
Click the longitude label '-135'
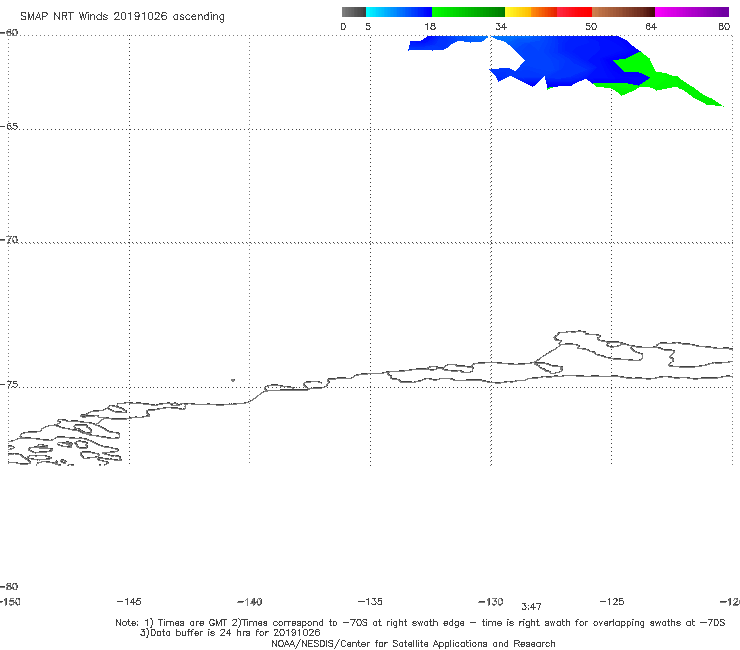tap(370, 601)
